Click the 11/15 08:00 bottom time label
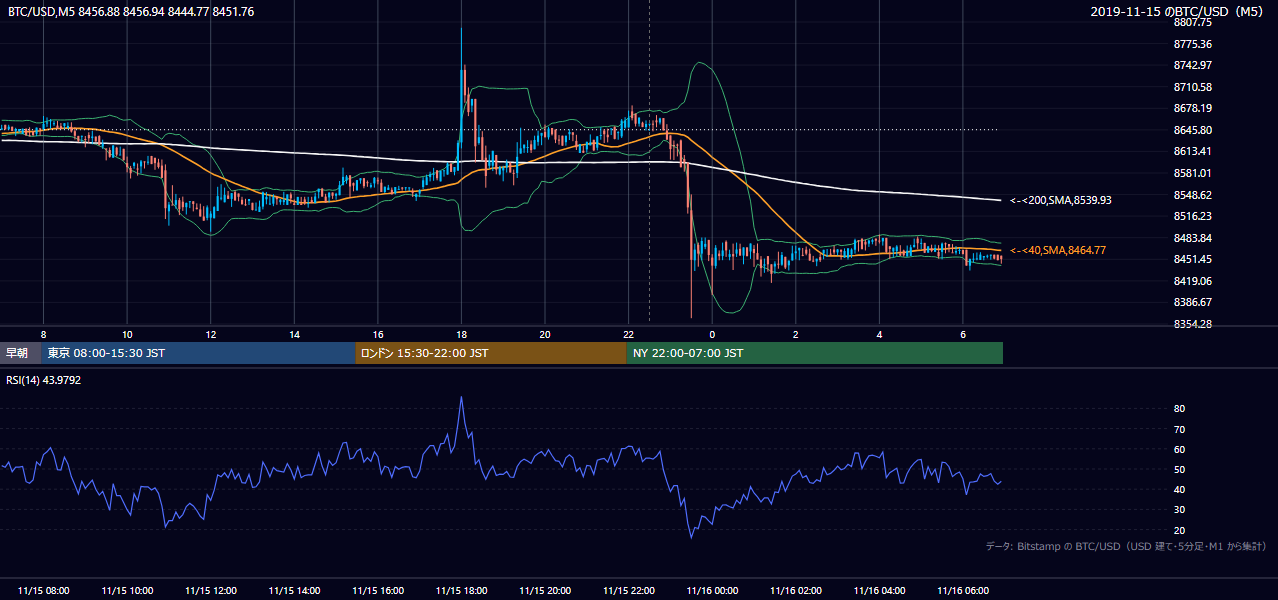The image size is (1278, 600). point(43,591)
